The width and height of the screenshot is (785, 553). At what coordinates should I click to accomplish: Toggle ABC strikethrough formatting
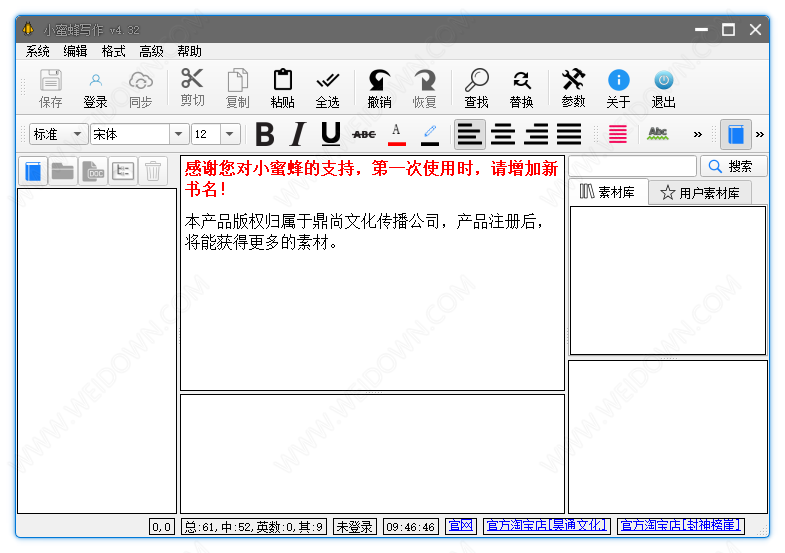click(364, 134)
